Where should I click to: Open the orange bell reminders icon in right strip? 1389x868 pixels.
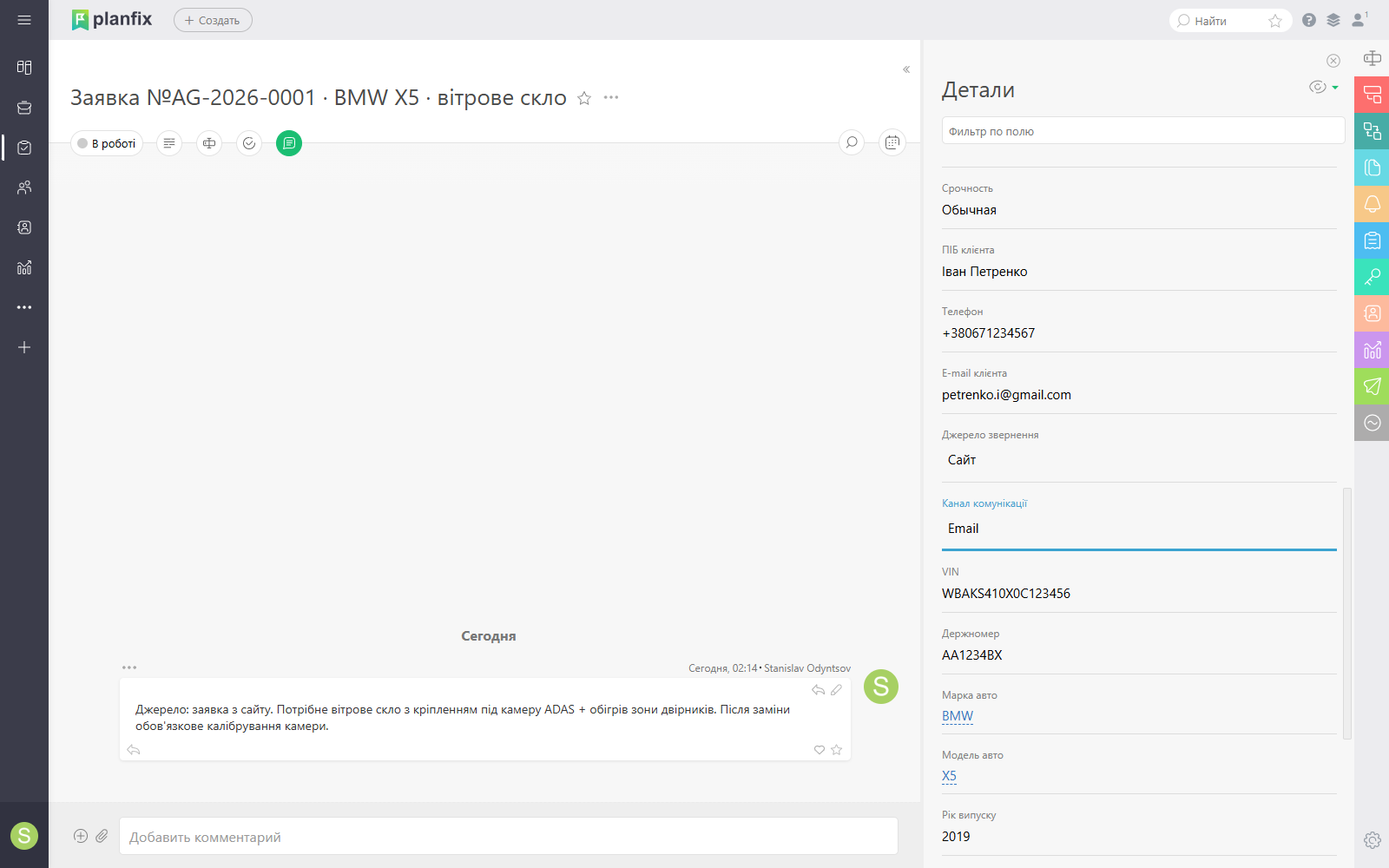(1372, 204)
